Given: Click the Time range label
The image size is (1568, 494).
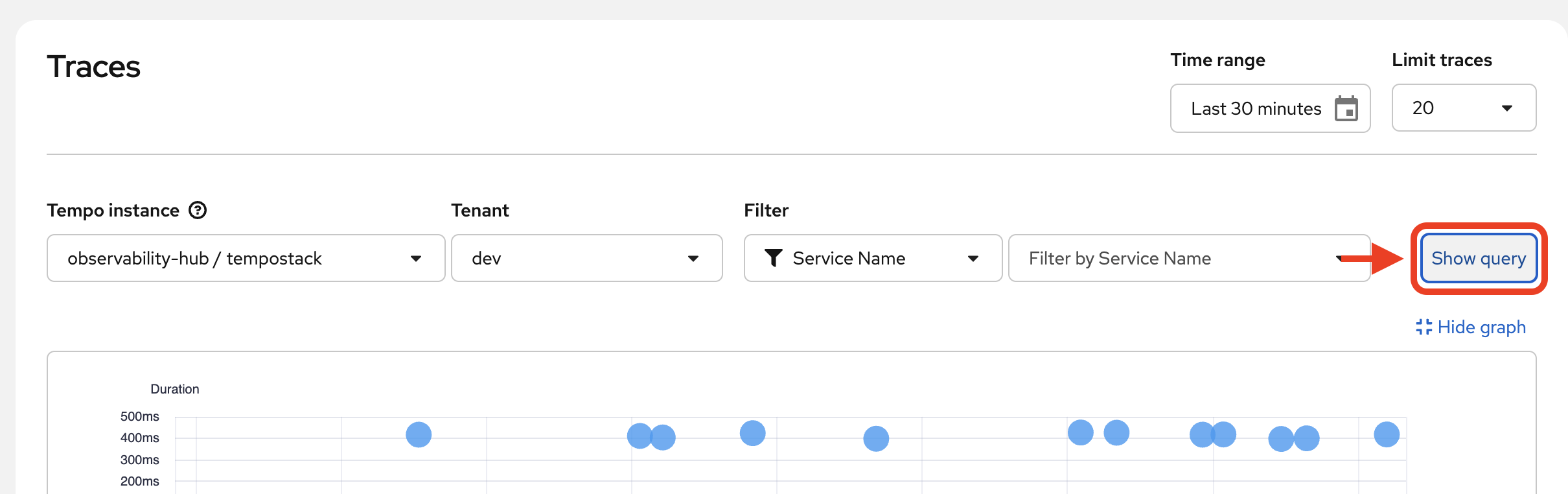Looking at the screenshot, I should click(x=1217, y=60).
